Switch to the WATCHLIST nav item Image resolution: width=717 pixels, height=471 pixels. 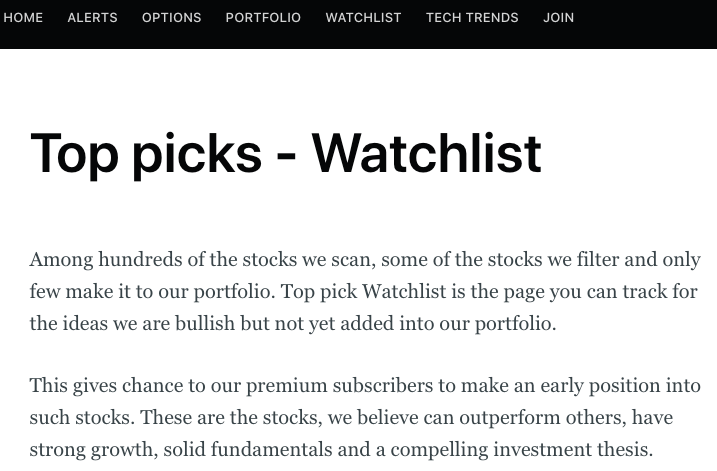tap(364, 17)
